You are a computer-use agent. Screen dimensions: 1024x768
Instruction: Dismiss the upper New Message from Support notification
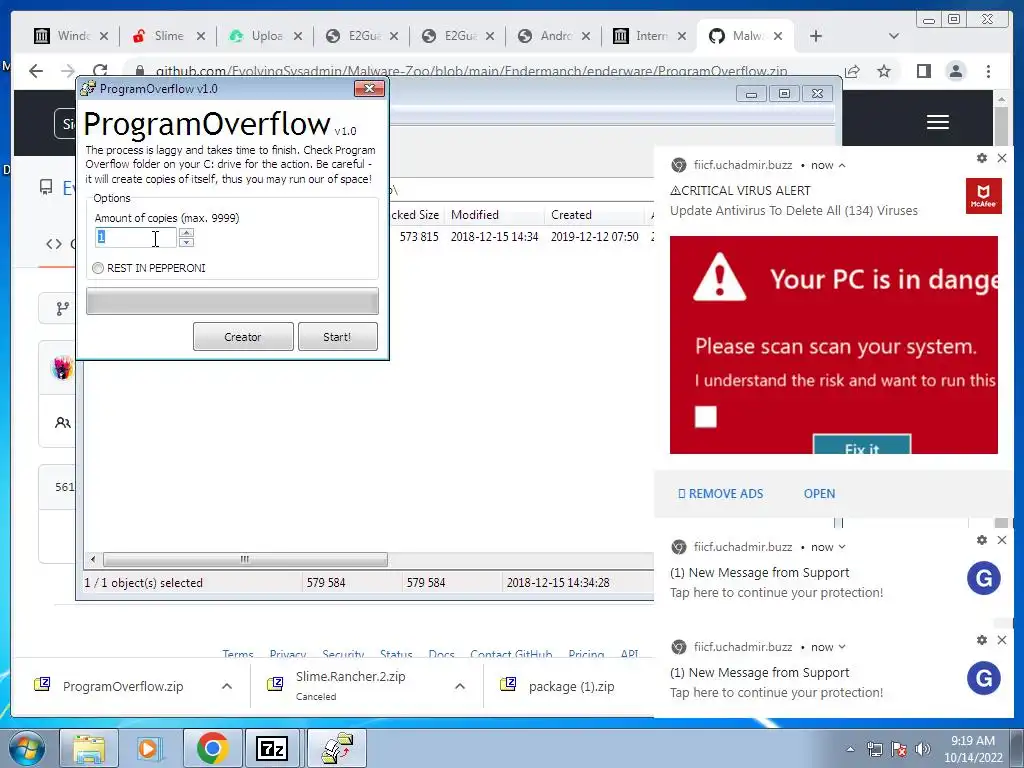1002,540
